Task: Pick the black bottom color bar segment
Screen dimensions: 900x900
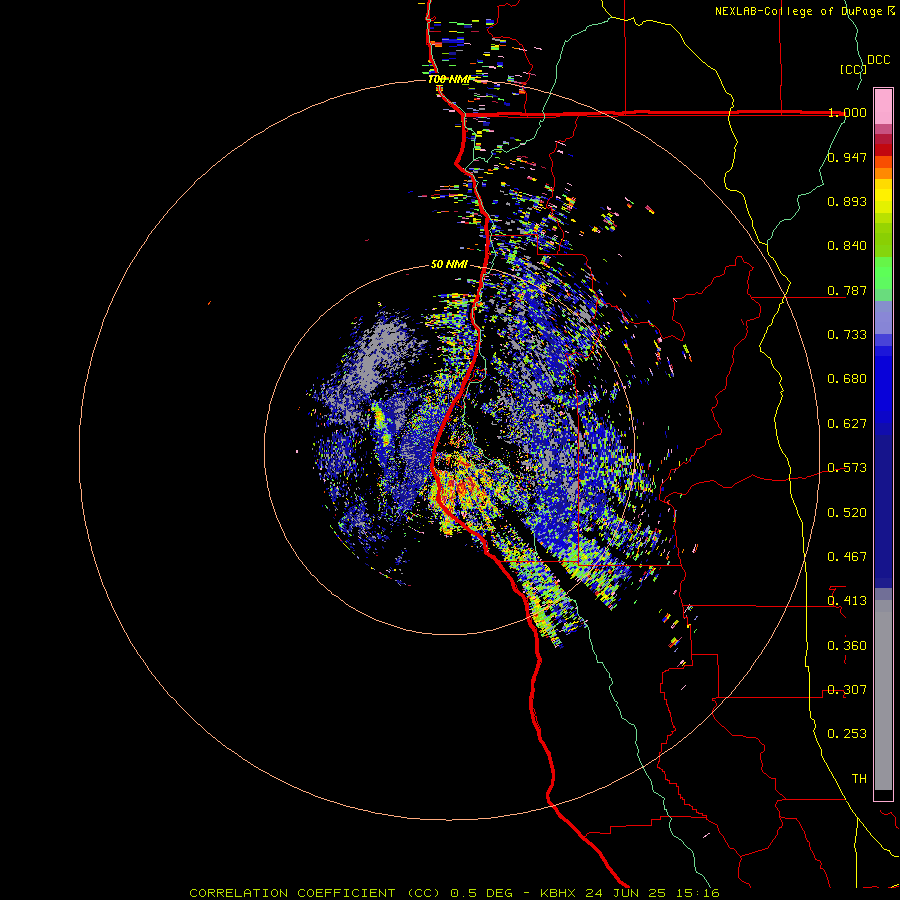Action: (x=883, y=794)
